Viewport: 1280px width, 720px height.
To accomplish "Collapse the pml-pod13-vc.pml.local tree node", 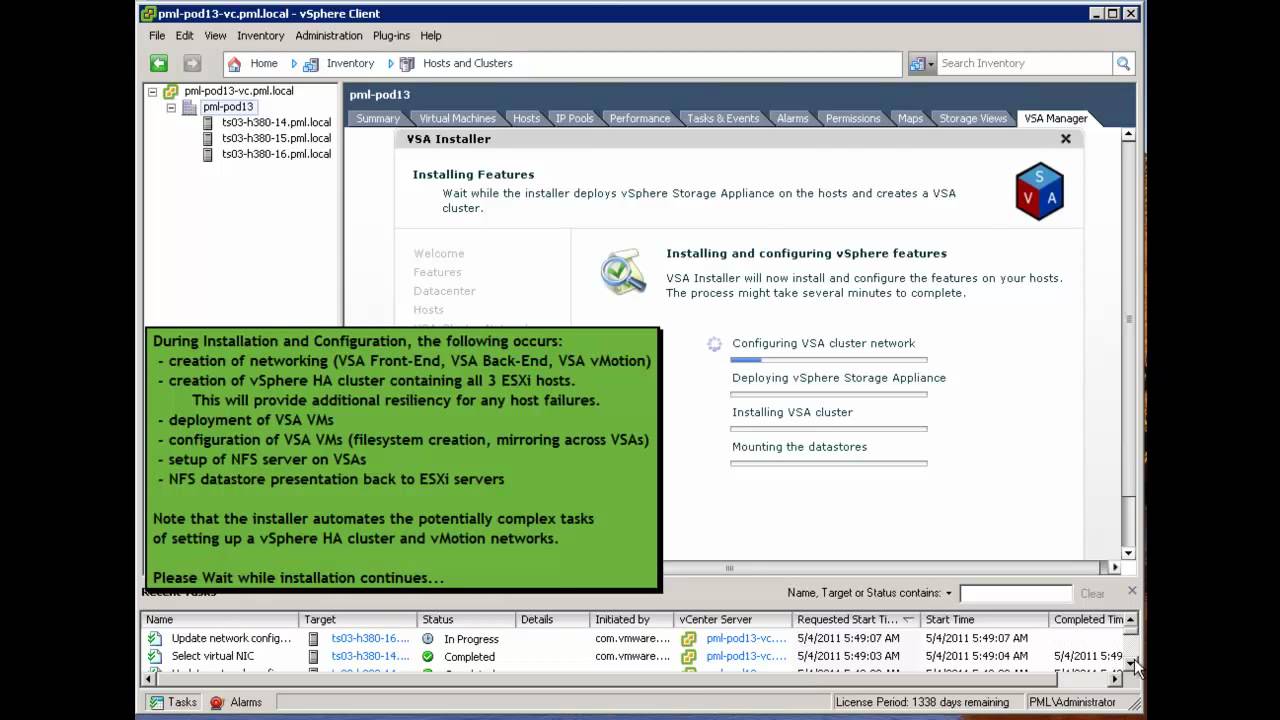I will pos(153,91).
